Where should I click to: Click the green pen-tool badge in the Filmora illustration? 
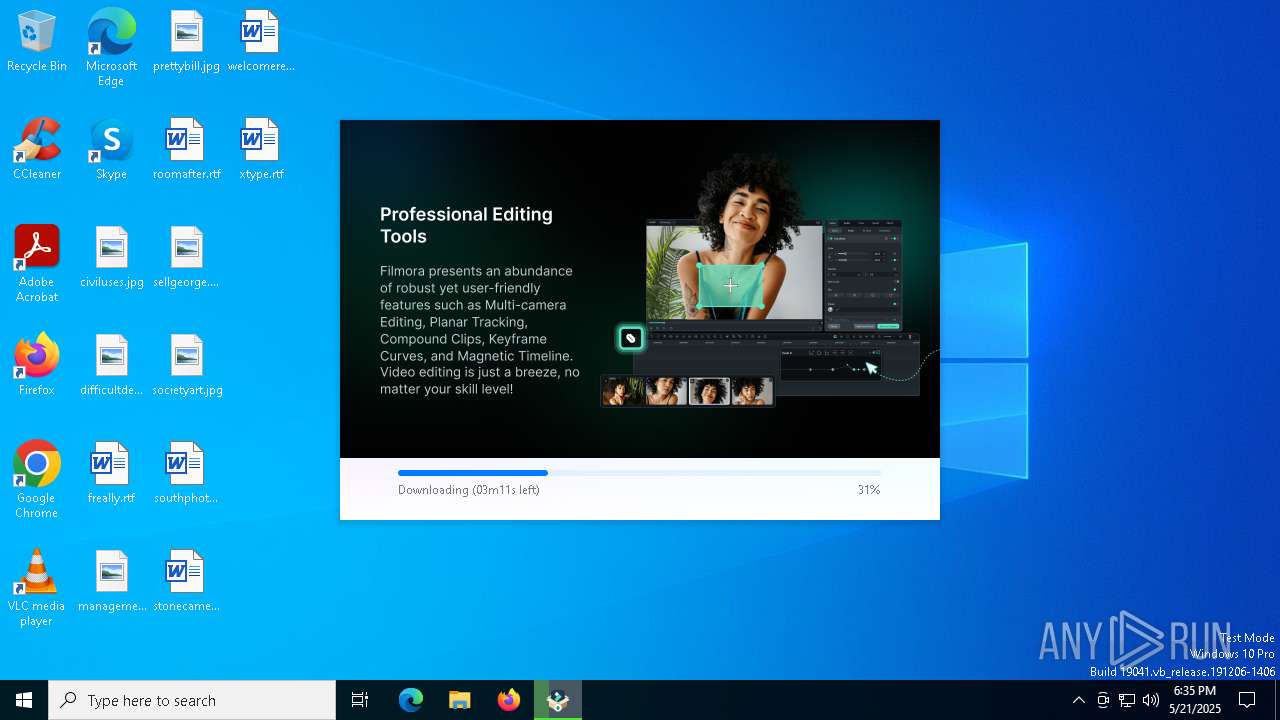(x=631, y=339)
